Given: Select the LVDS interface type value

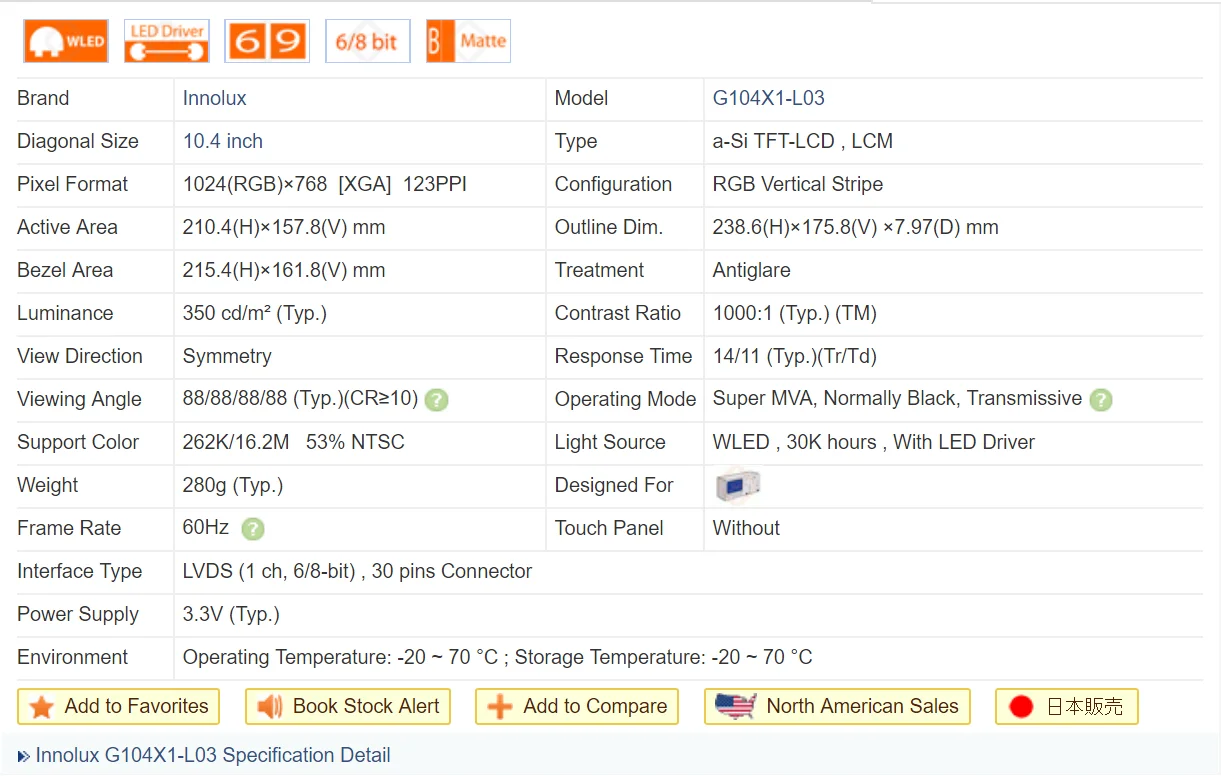Looking at the screenshot, I should (357, 571).
